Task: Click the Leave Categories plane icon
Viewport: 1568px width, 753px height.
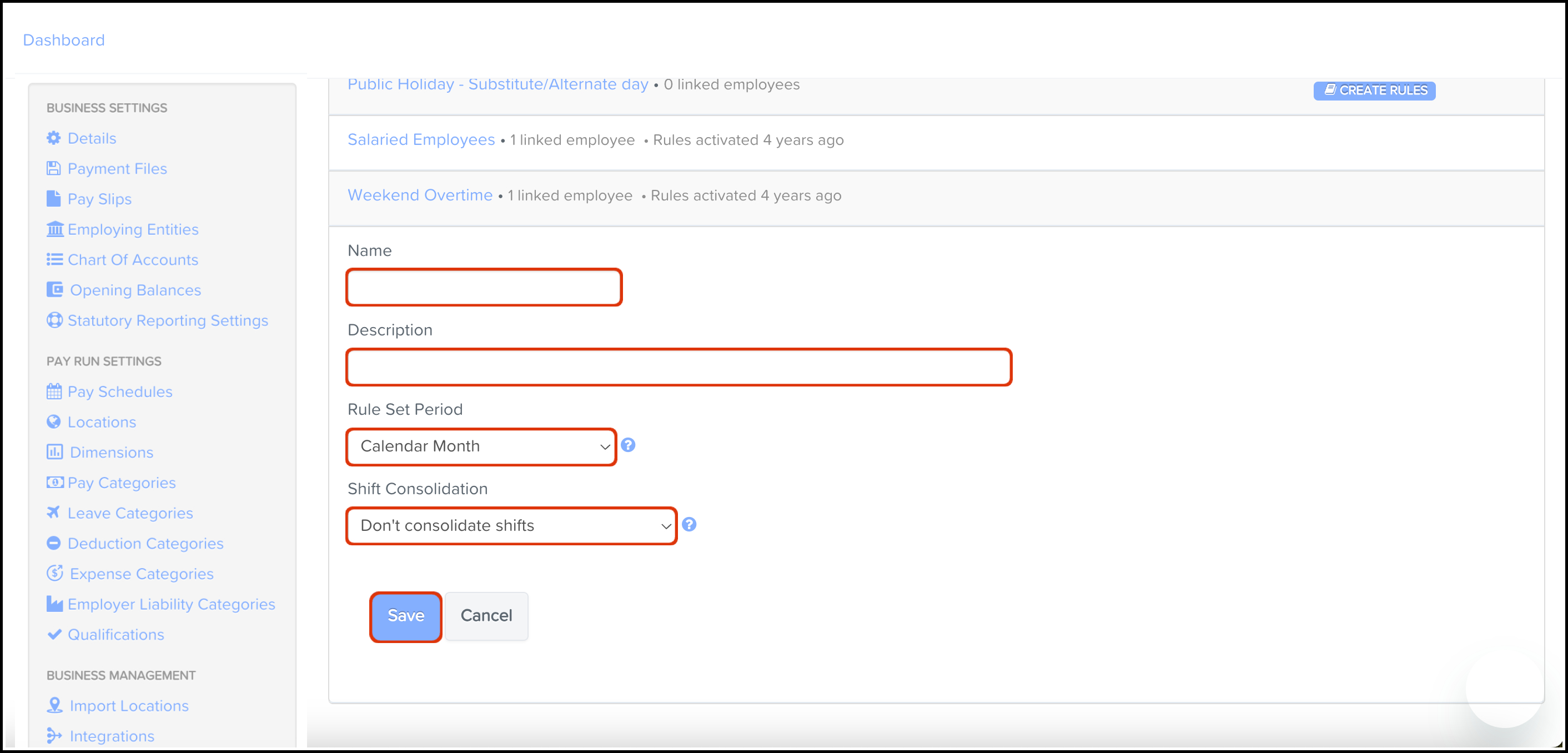Action: click(x=53, y=513)
